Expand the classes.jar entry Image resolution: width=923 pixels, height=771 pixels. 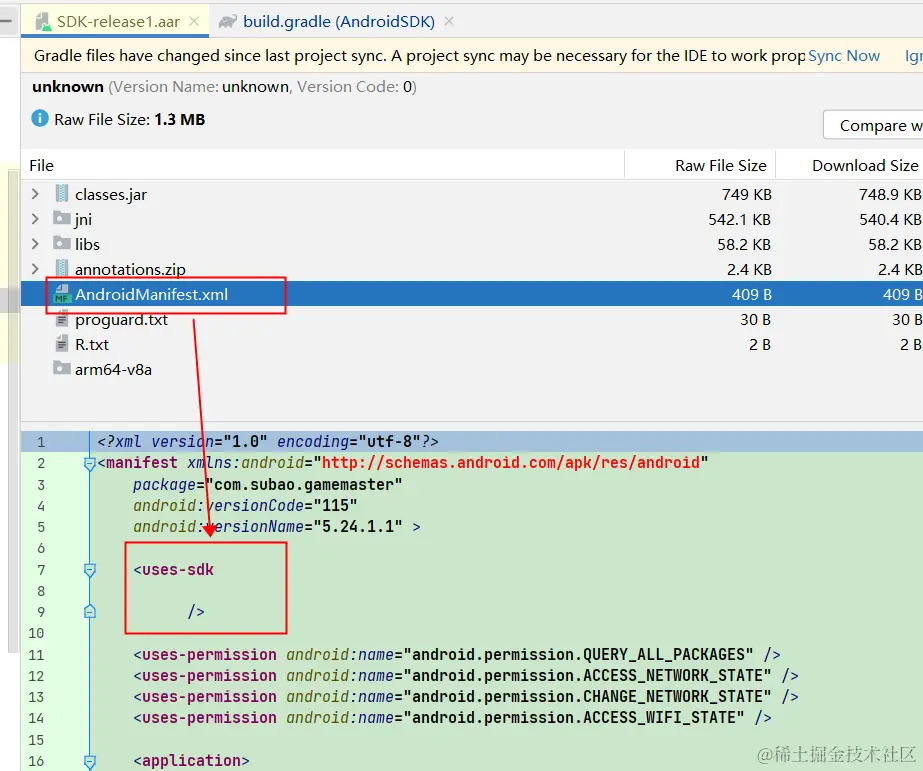click(35, 194)
